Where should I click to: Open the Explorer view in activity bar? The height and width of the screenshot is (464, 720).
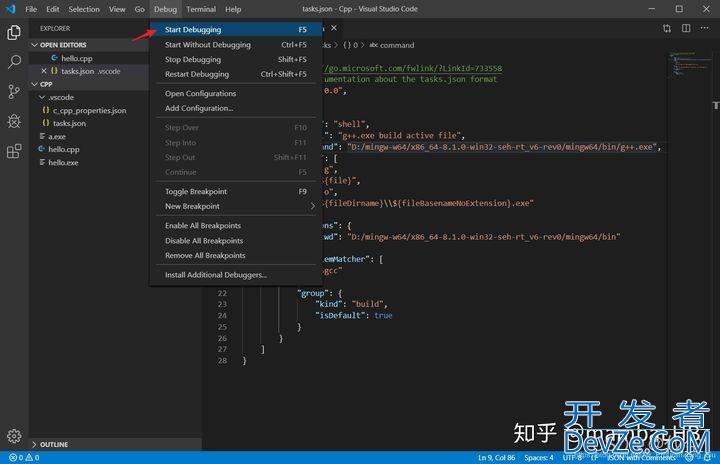(14, 33)
